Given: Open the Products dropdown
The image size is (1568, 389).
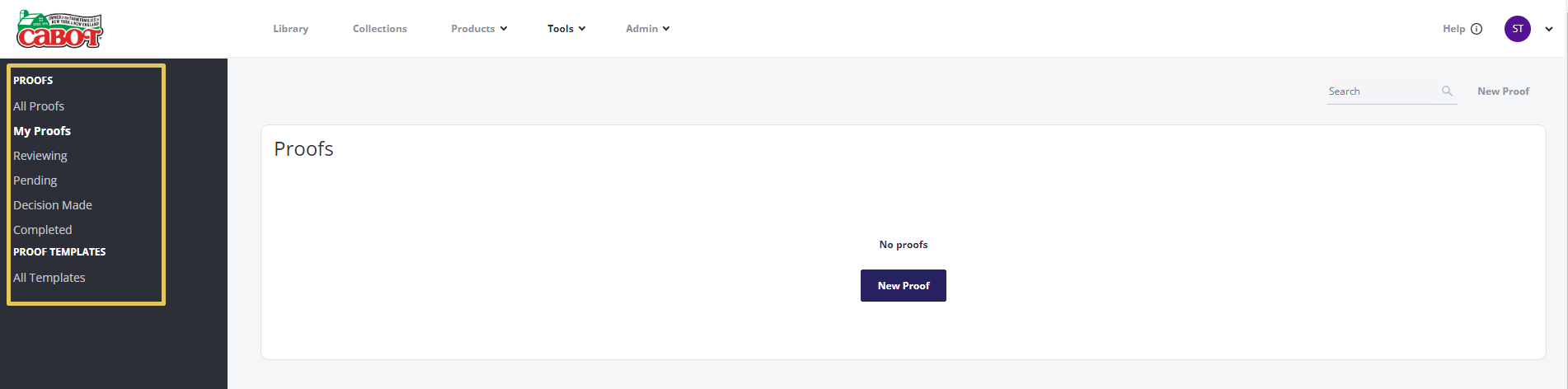Looking at the screenshot, I should [479, 29].
